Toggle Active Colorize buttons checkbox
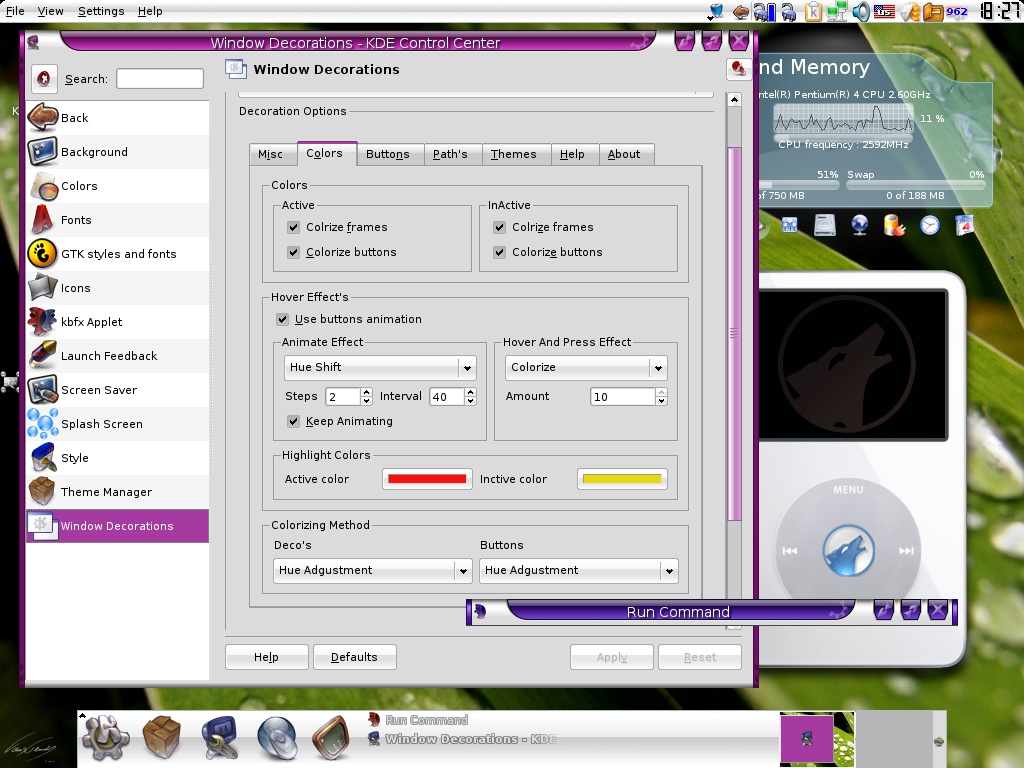This screenshot has width=1024, height=768. point(293,252)
